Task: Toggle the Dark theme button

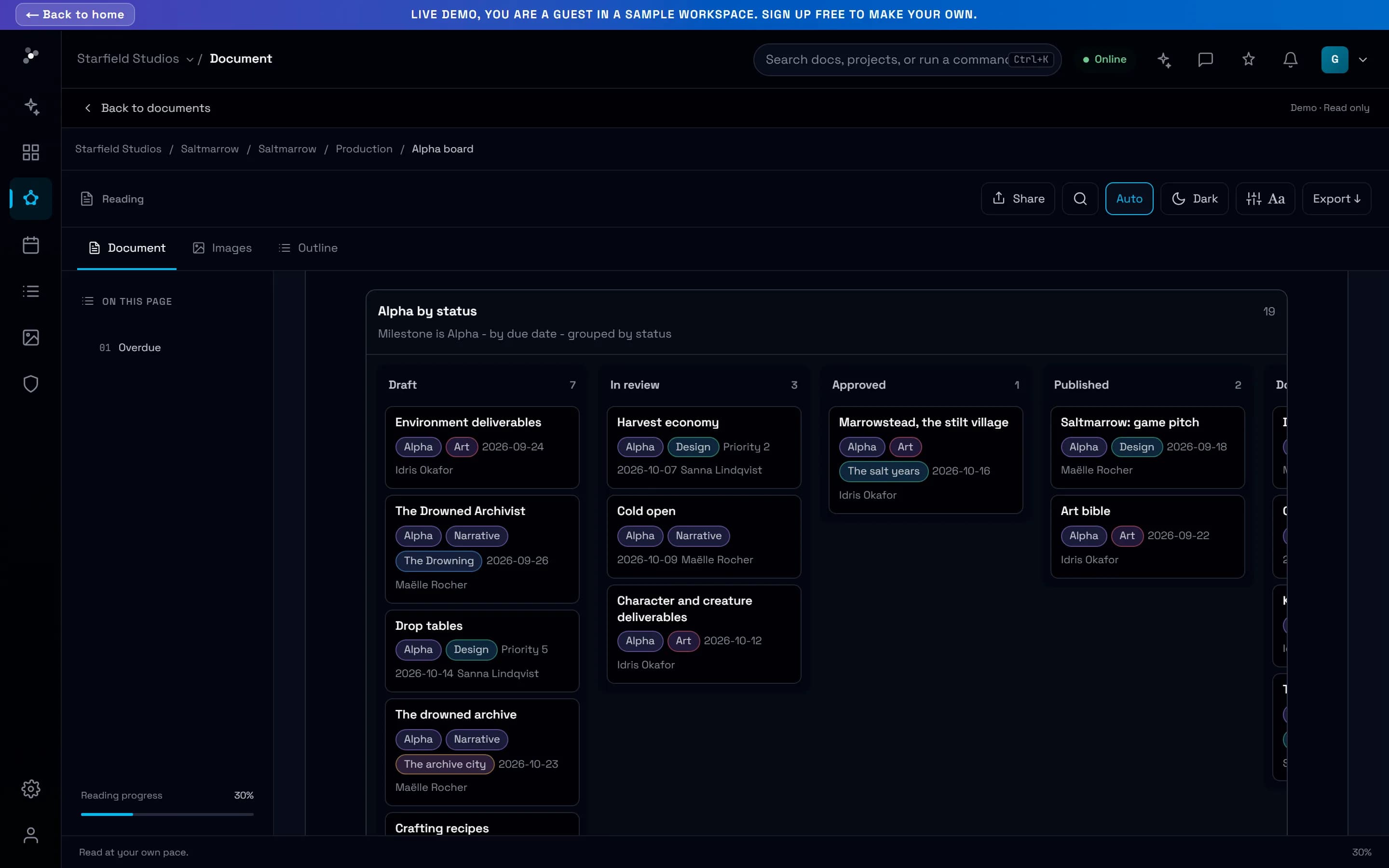Action: click(1195, 199)
